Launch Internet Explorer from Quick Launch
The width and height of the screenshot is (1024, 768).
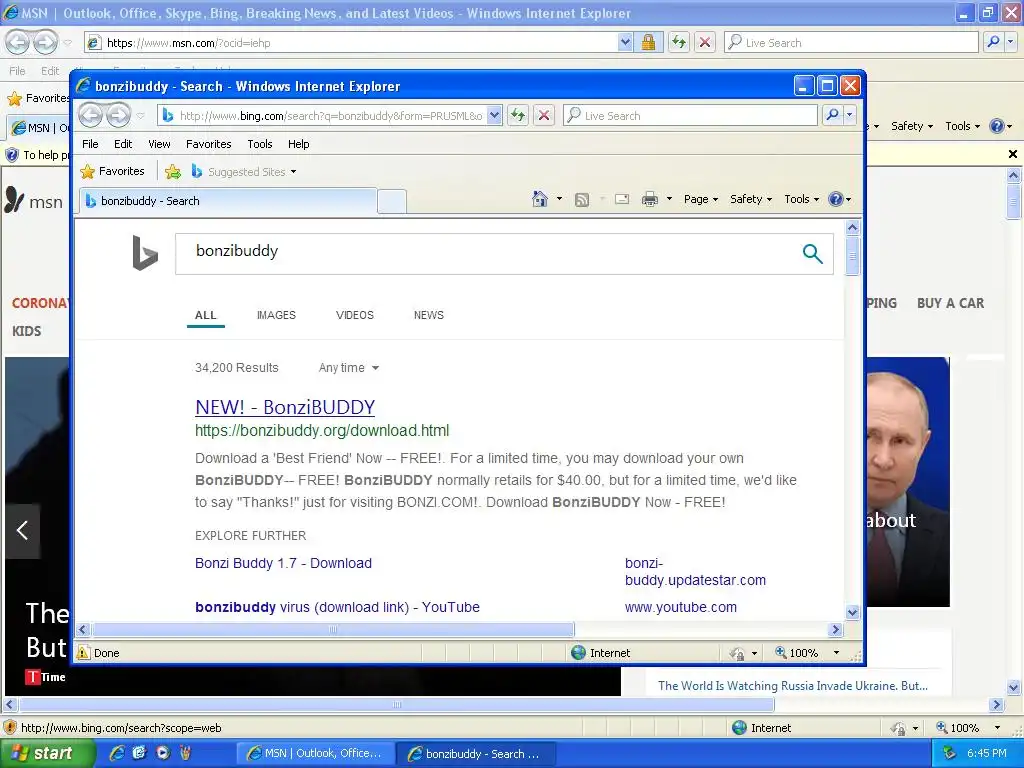coord(117,753)
